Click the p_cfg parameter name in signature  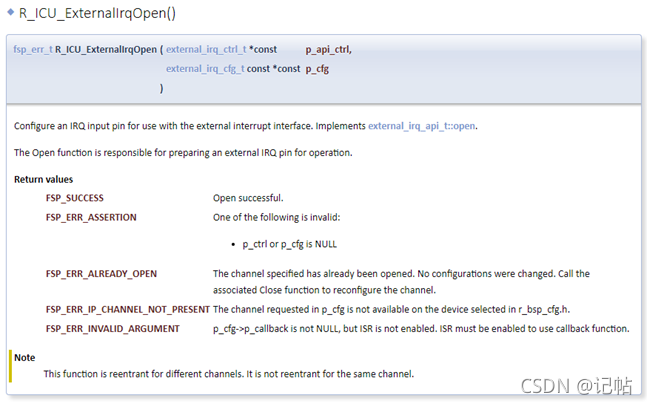pos(317,69)
